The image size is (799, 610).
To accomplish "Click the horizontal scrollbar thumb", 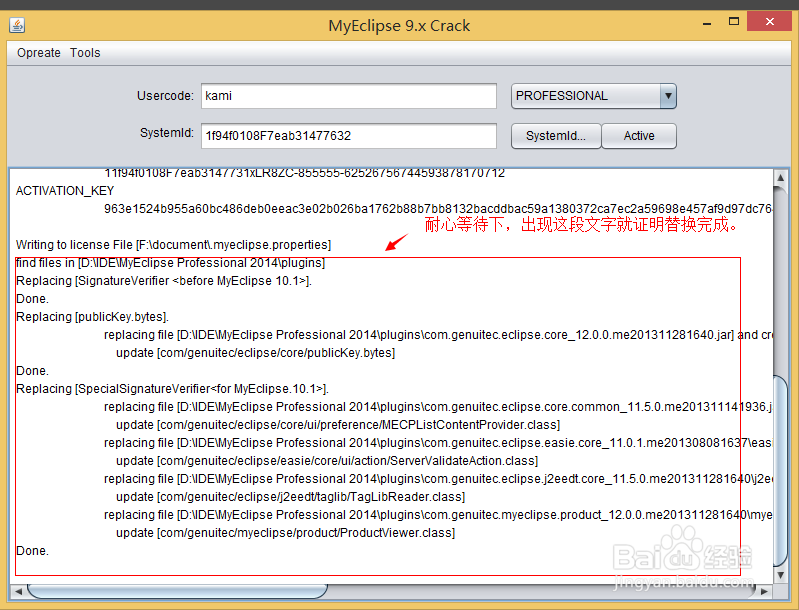I will 177,591.
